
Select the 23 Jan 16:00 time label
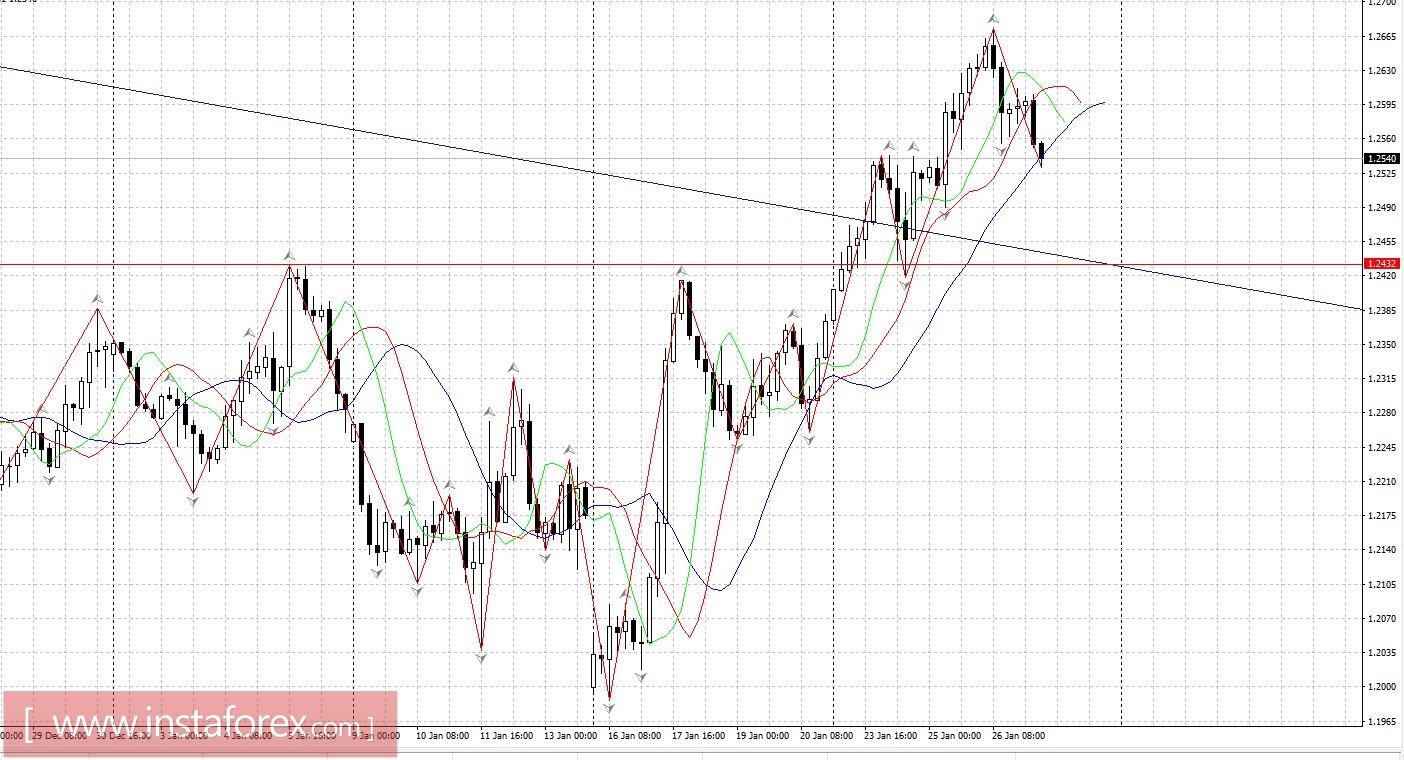click(x=891, y=736)
